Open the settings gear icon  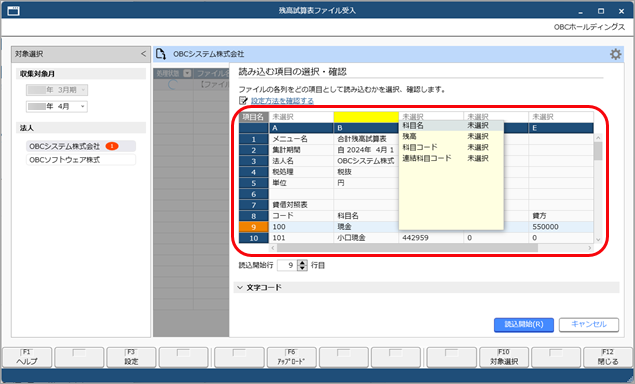tap(615, 54)
